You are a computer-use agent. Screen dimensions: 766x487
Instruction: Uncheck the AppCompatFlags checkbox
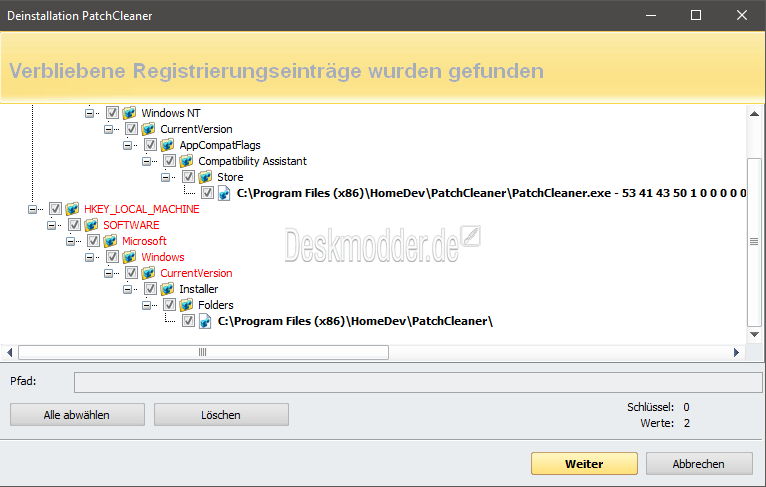pos(150,145)
